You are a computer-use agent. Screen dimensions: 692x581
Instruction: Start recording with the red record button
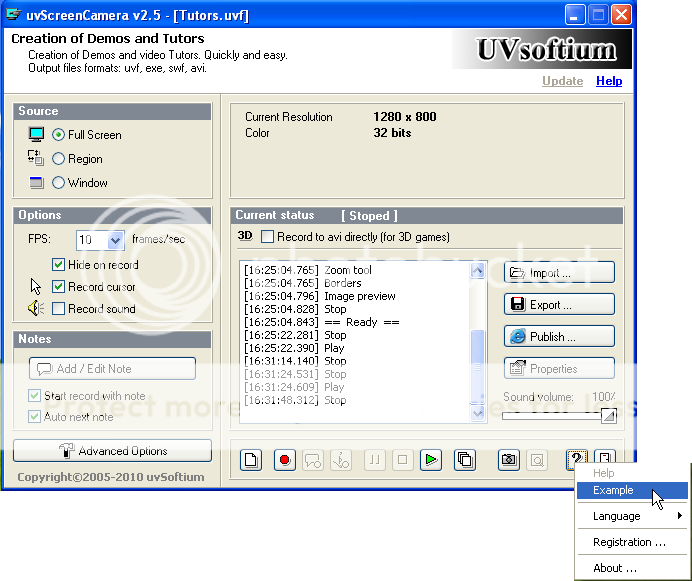(x=285, y=460)
